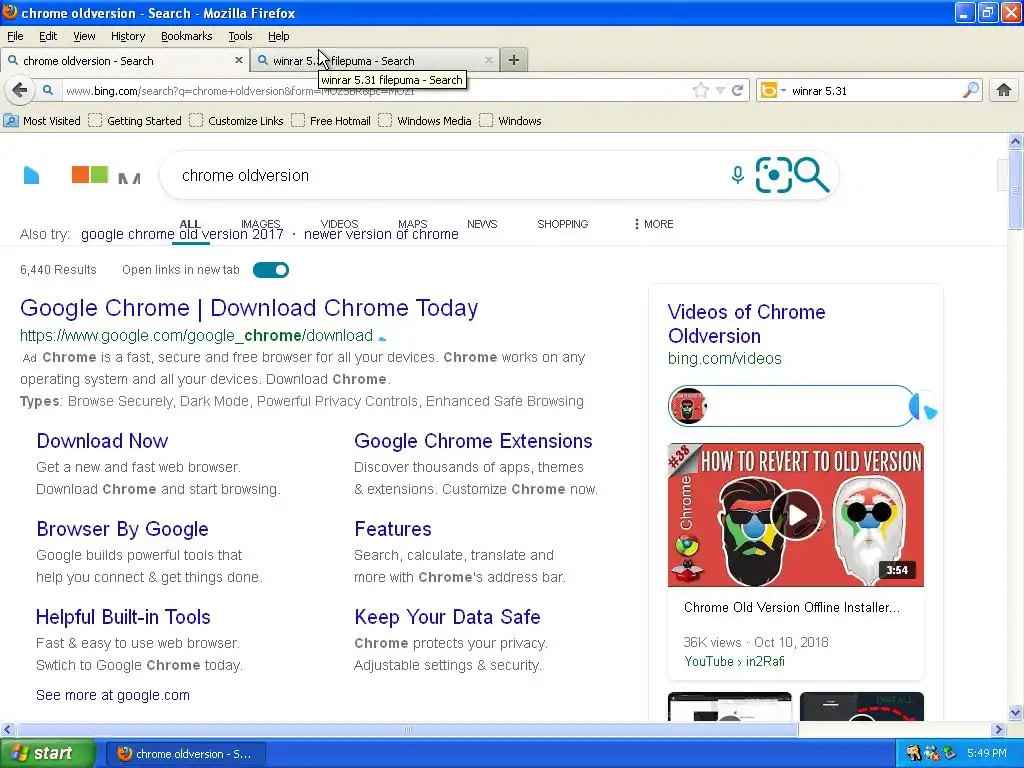Close the winrar 5.31 filepuma tab
Viewport: 1024px width, 768px height.
click(x=488, y=60)
